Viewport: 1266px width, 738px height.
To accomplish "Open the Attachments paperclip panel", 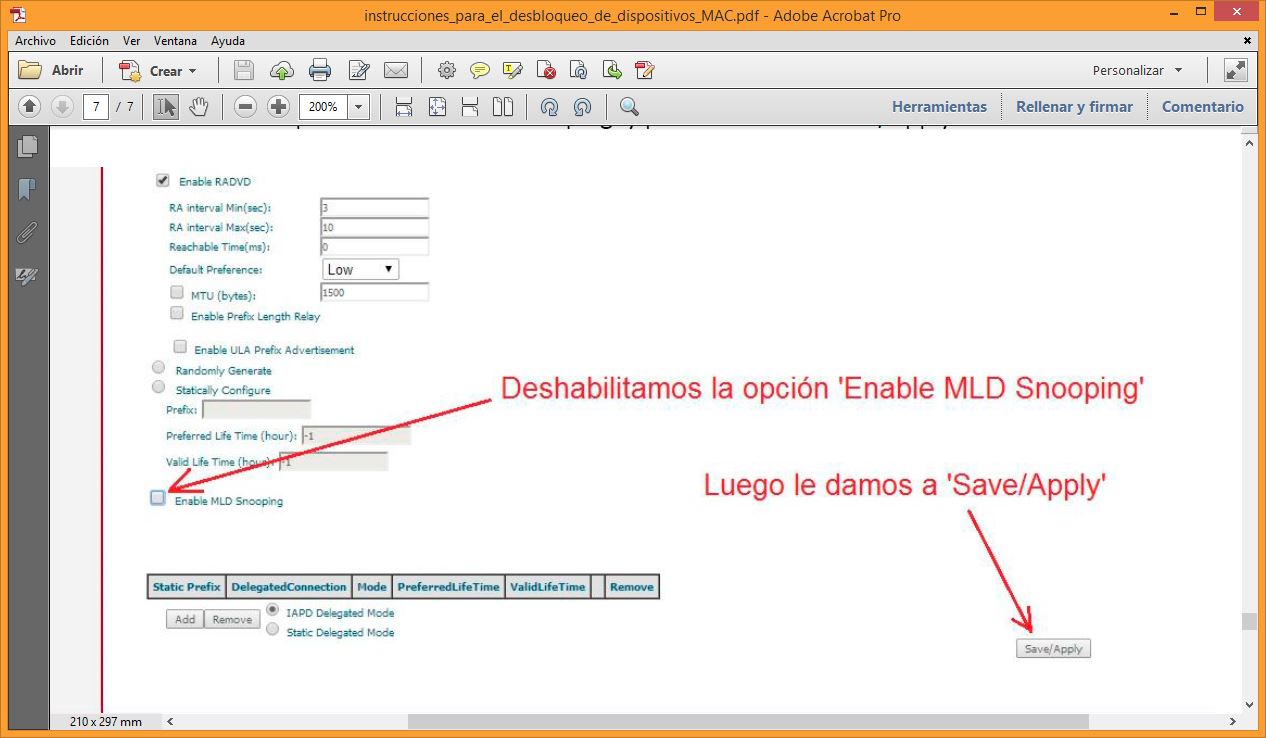I will click(x=27, y=233).
